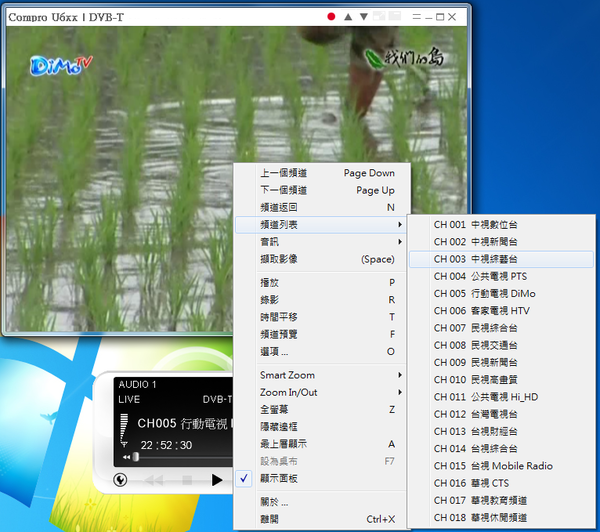Screen dimensions: 600x532
Task: Click the 22 : 52 : 30 time display
Action: coord(166,445)
